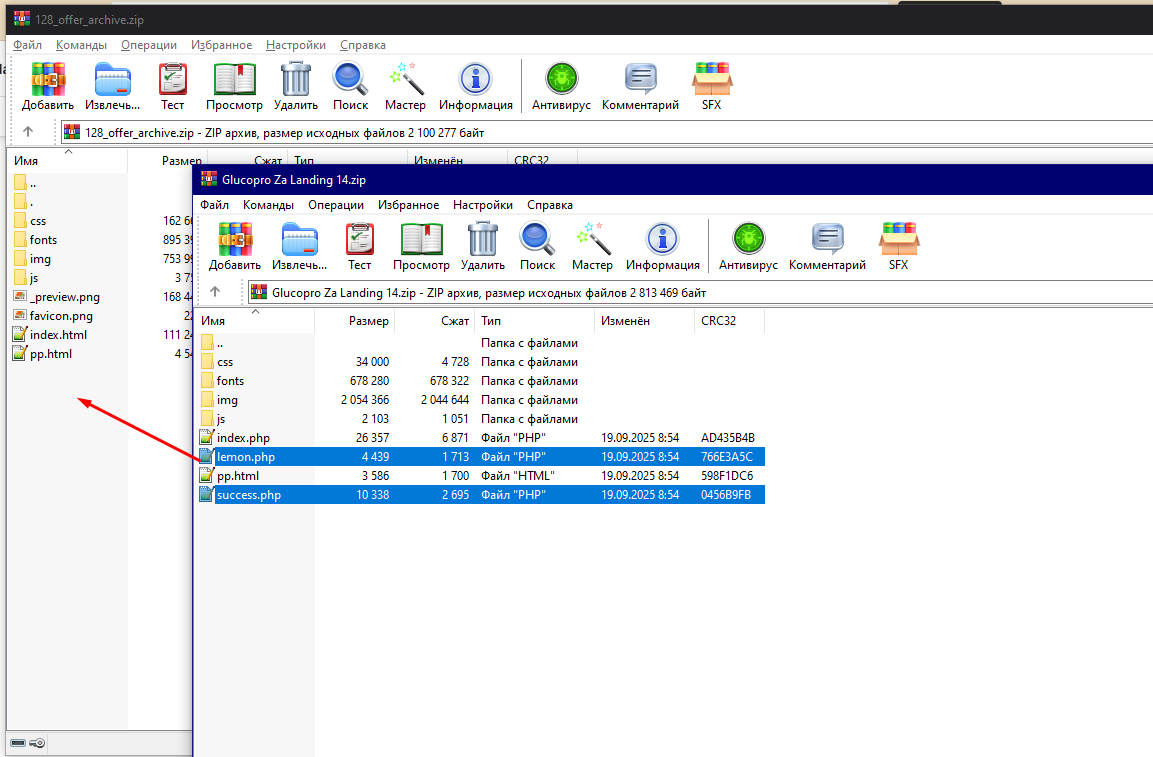Click up arrow in 128_offer_archive window

tap(28, 132)
